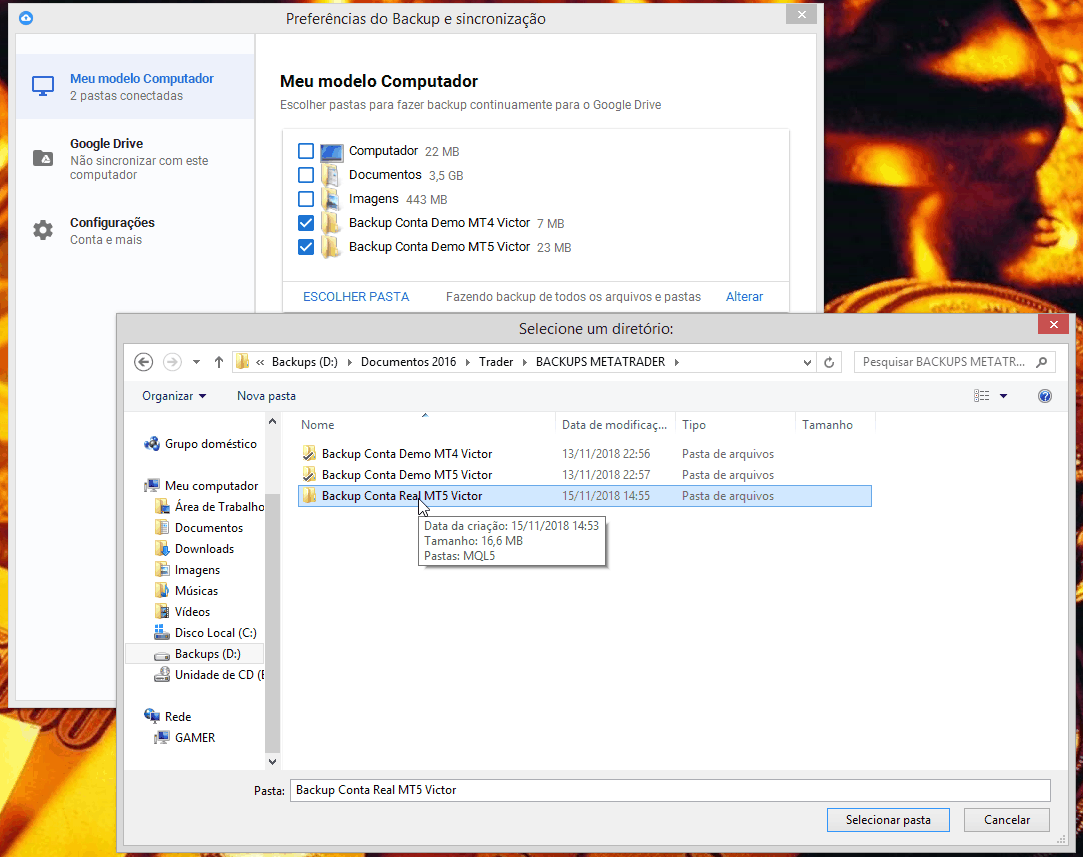
Task: Switch to Google Drive section
Action: (135, 158)
